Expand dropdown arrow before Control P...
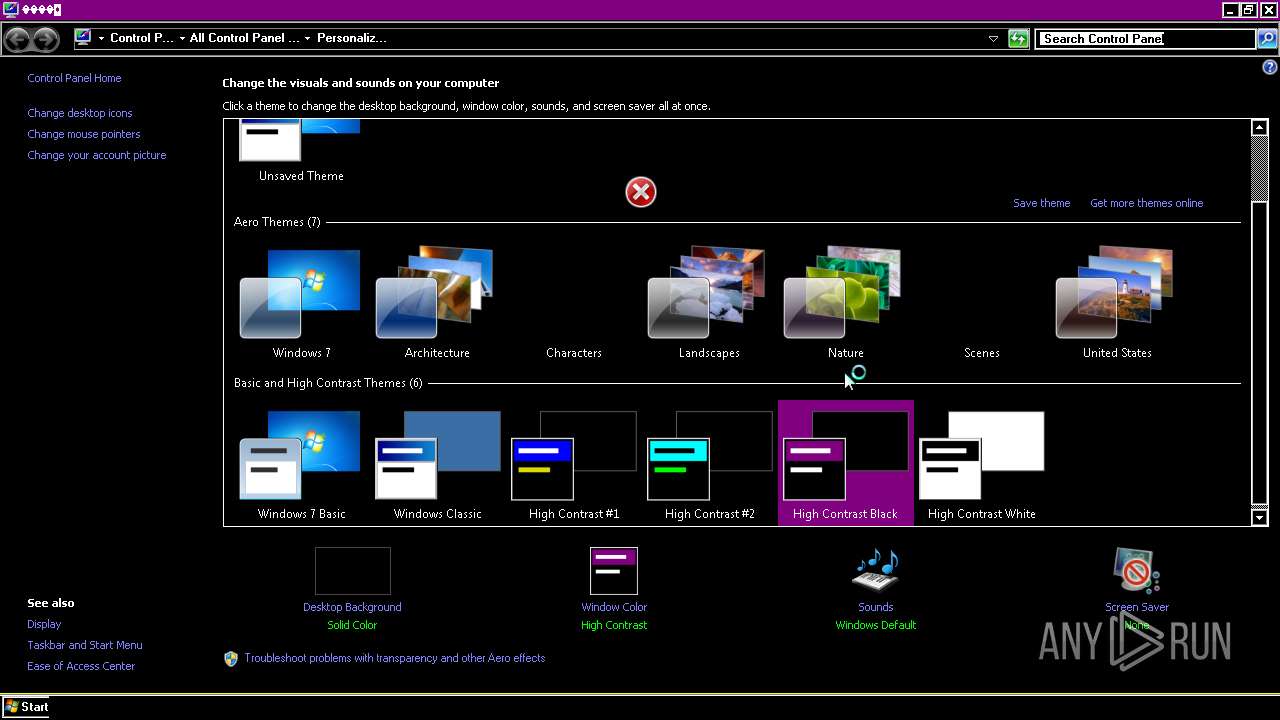 click(x=101, y=39)
